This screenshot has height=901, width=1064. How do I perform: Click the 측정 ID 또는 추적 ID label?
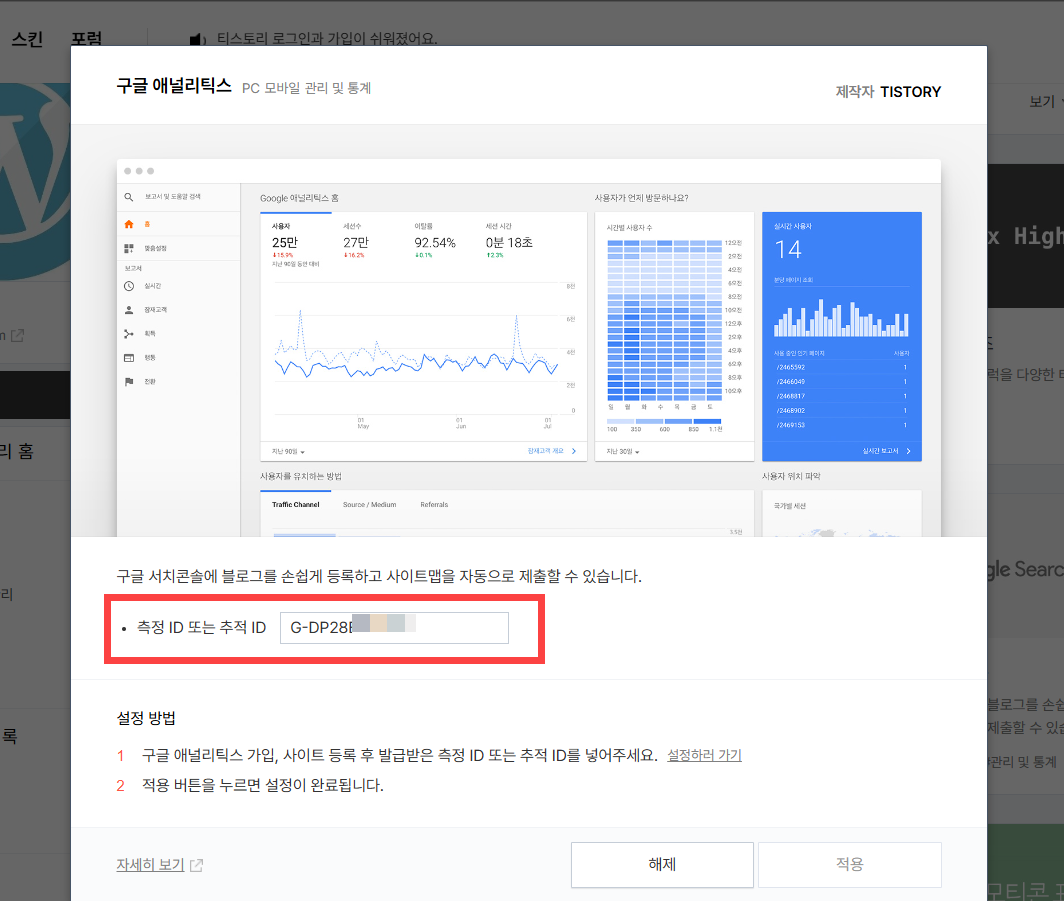tap(201, 628)
